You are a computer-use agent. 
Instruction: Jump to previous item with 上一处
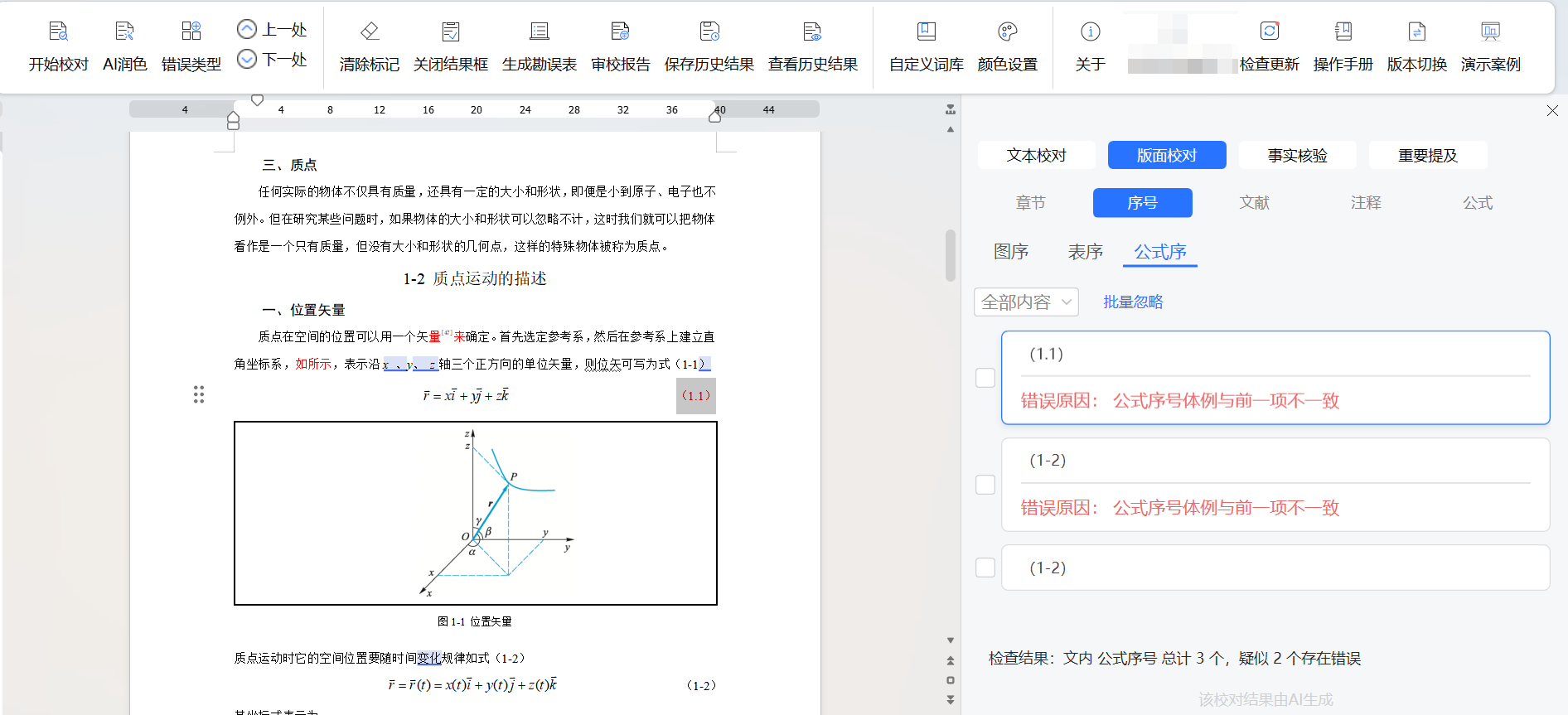point(272,30)
